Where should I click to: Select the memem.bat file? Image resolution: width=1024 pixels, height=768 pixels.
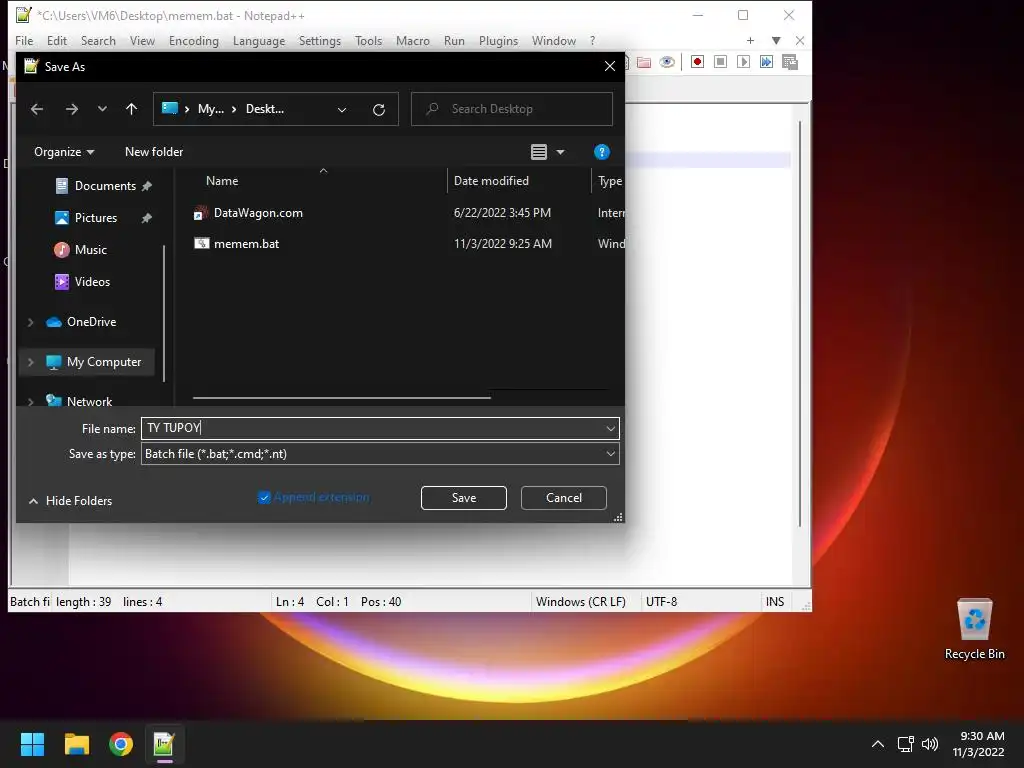pos(246,244)
